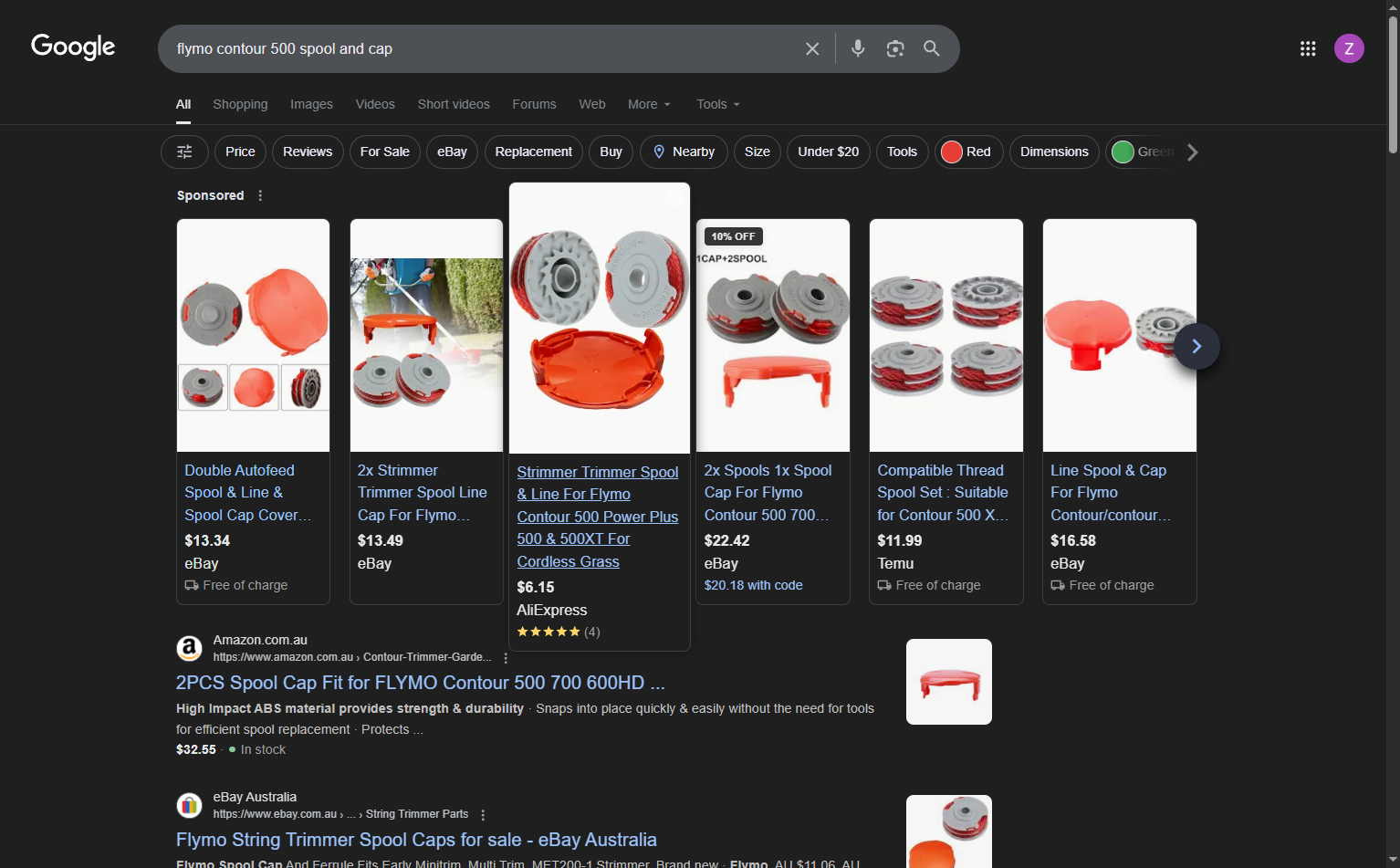Filter by the eBay chip
Image resolution: width=1400 pixels, height=868 pixels.
point(452,152)
